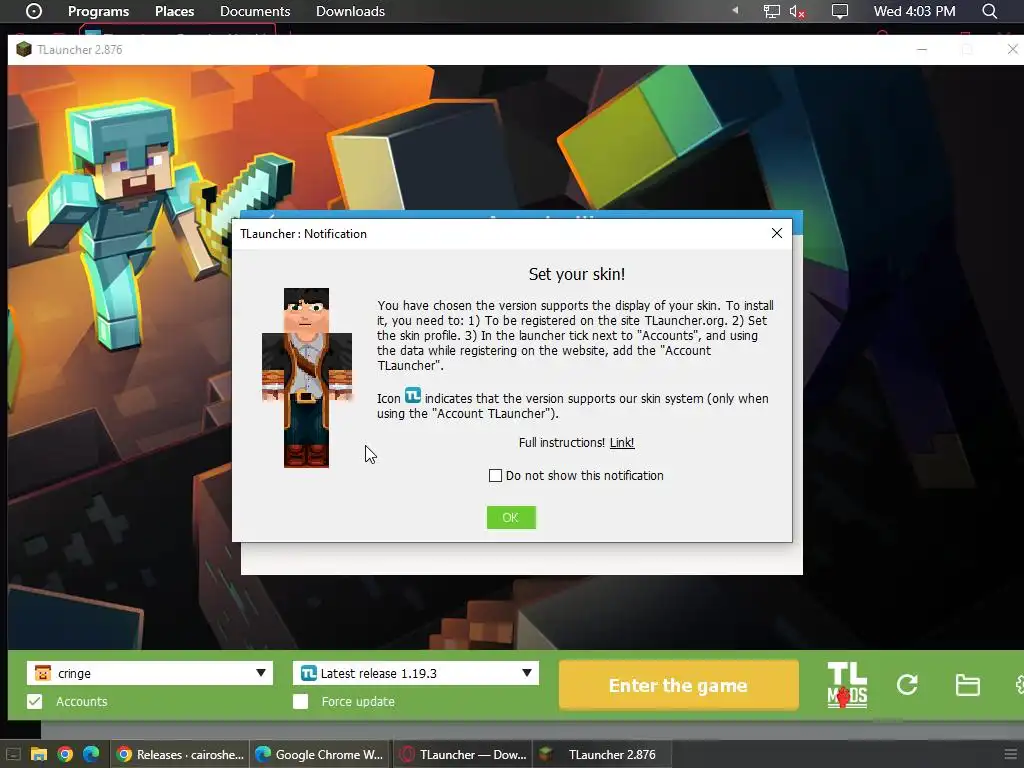The height and width of the screenshot is (768, 1024).
Task: Close the TLauncher Notification dialog
Action: [776, 233]
